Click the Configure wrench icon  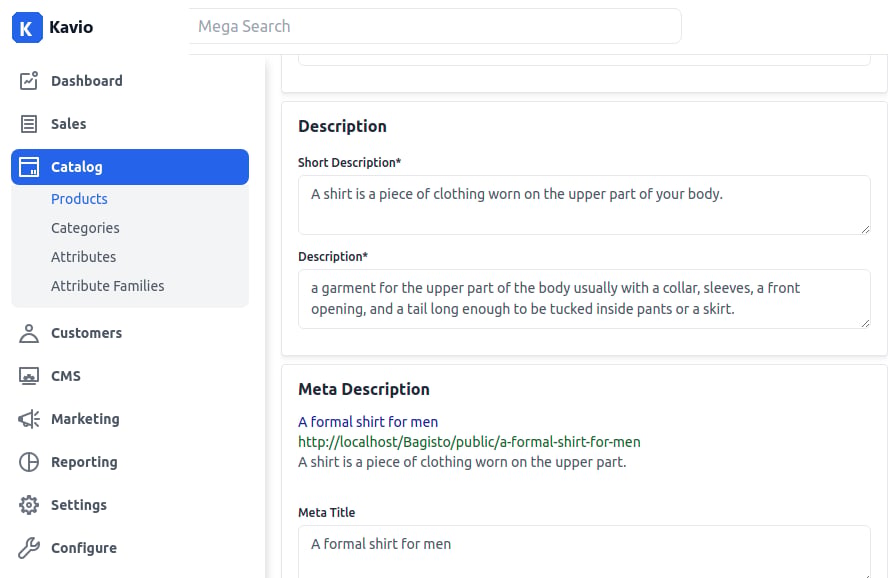(x=29, y=548)
